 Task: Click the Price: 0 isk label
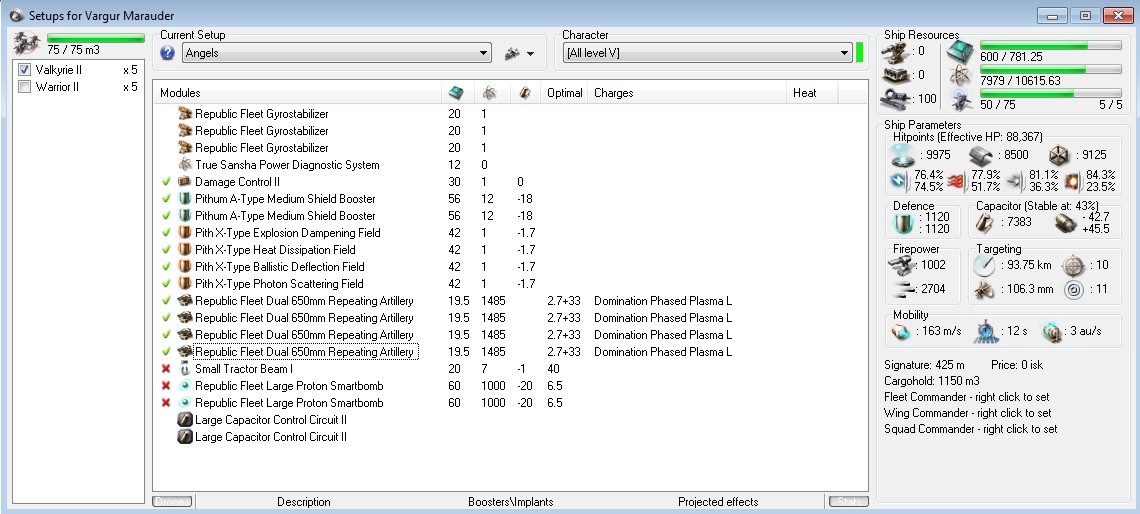1019,365
